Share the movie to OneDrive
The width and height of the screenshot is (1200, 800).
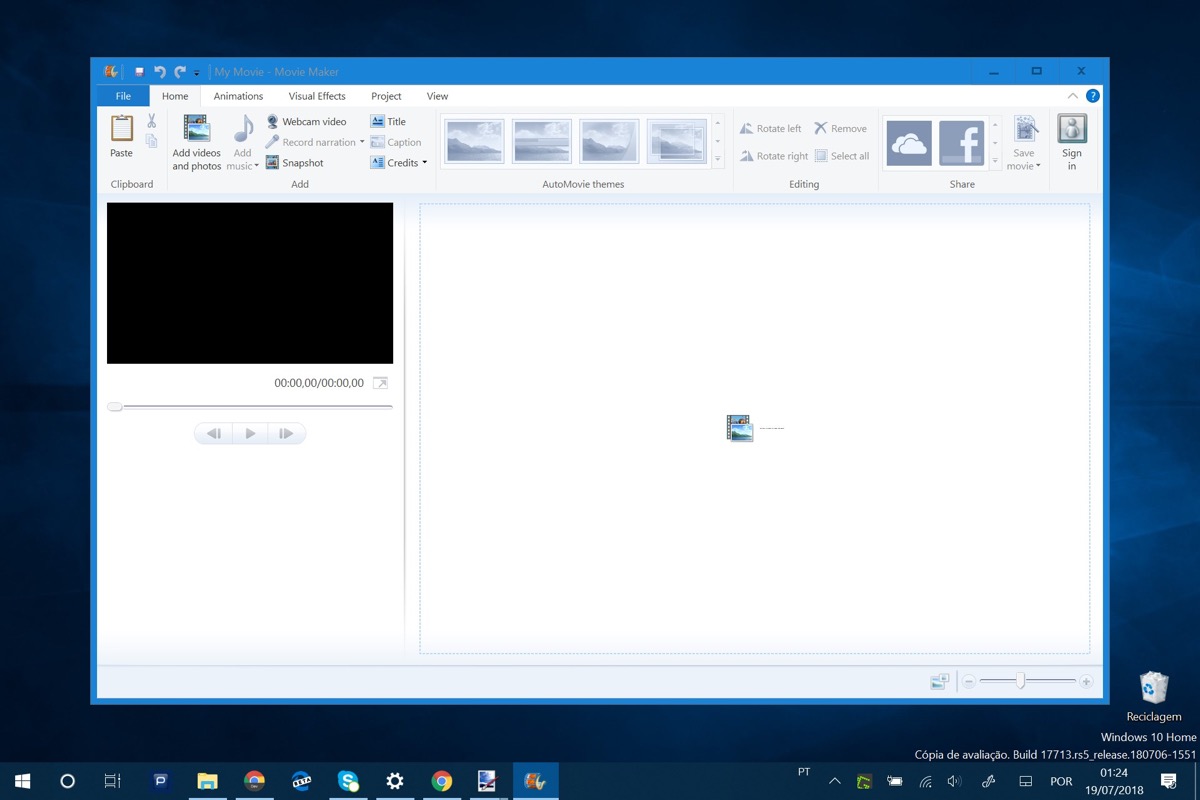(908, 143)
